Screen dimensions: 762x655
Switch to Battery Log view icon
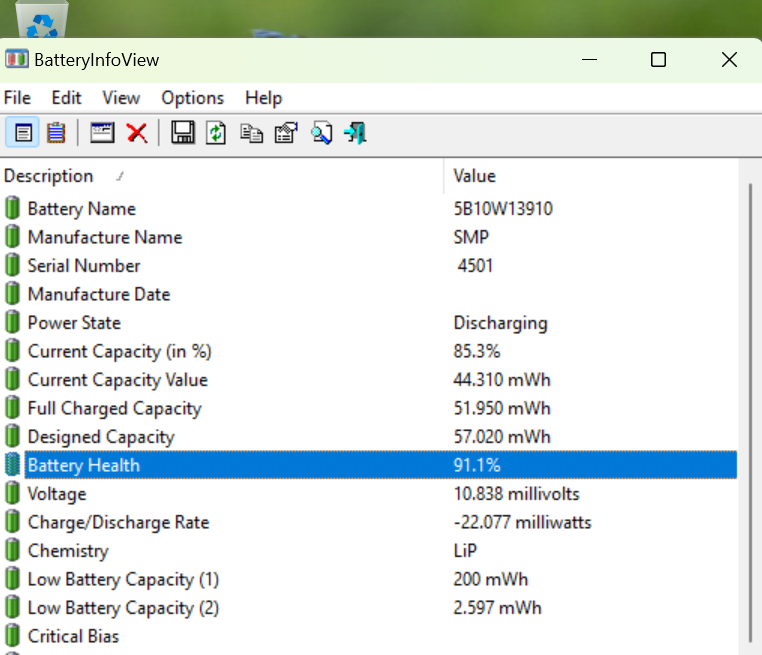56,133
